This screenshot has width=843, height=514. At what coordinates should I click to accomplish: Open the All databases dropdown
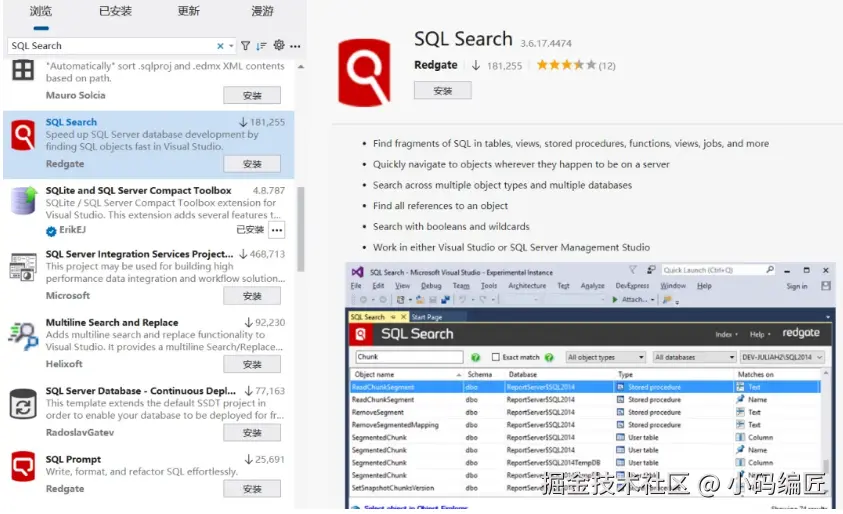tap(694, 358)
